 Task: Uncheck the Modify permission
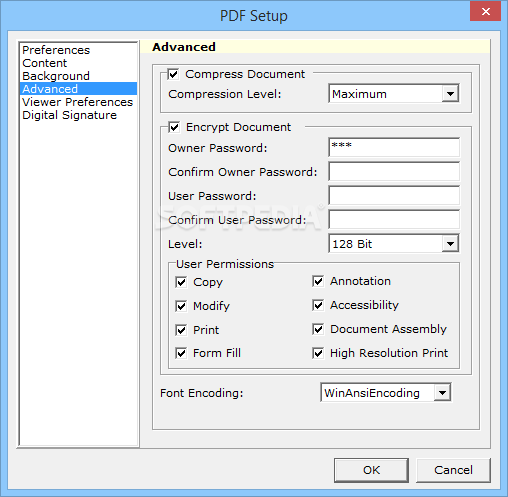point(181,306)
